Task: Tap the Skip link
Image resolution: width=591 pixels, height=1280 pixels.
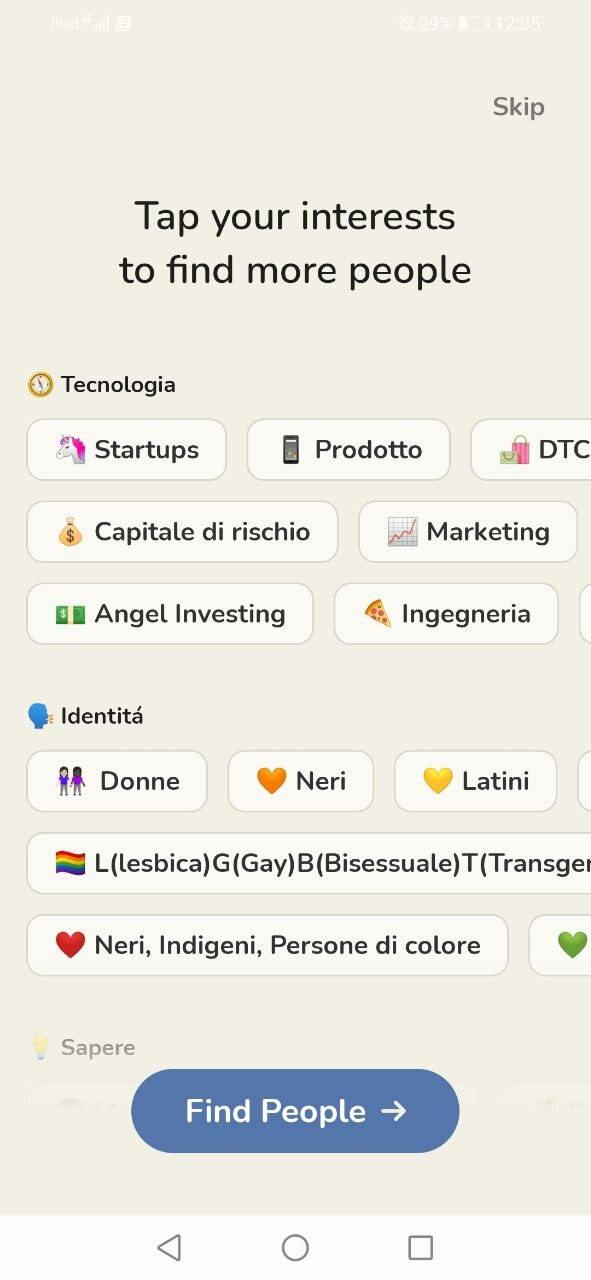Action: [518, 107]
